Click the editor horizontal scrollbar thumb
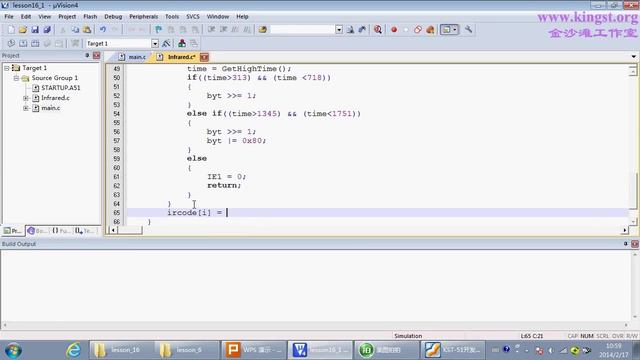 (x=130, y=230)
